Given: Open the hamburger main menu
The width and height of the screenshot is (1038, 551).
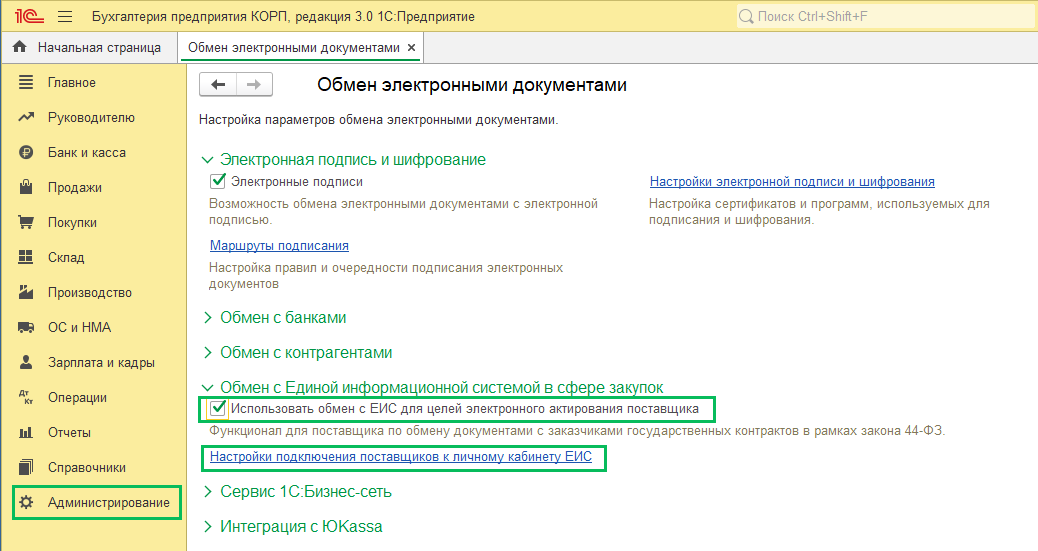Looking at the screenshot, I should (65, 17).
